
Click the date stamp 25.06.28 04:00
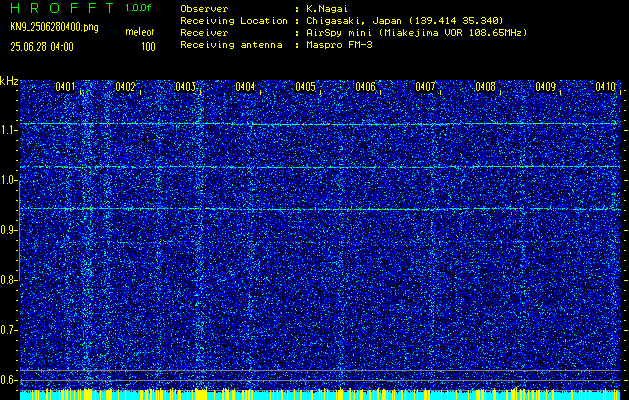[42, 47]
